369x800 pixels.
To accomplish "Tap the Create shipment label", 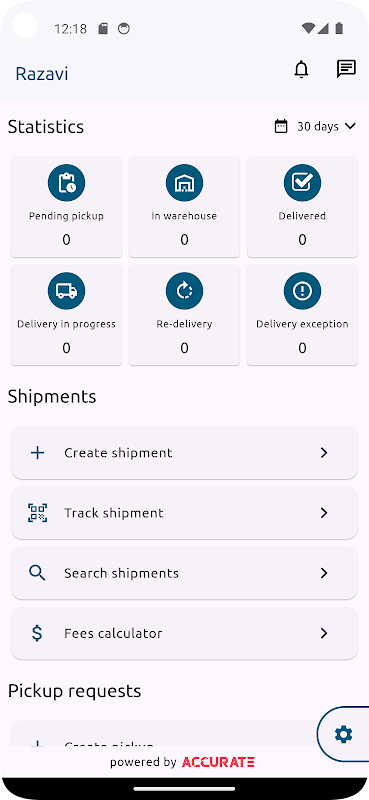I will (118, 453).
